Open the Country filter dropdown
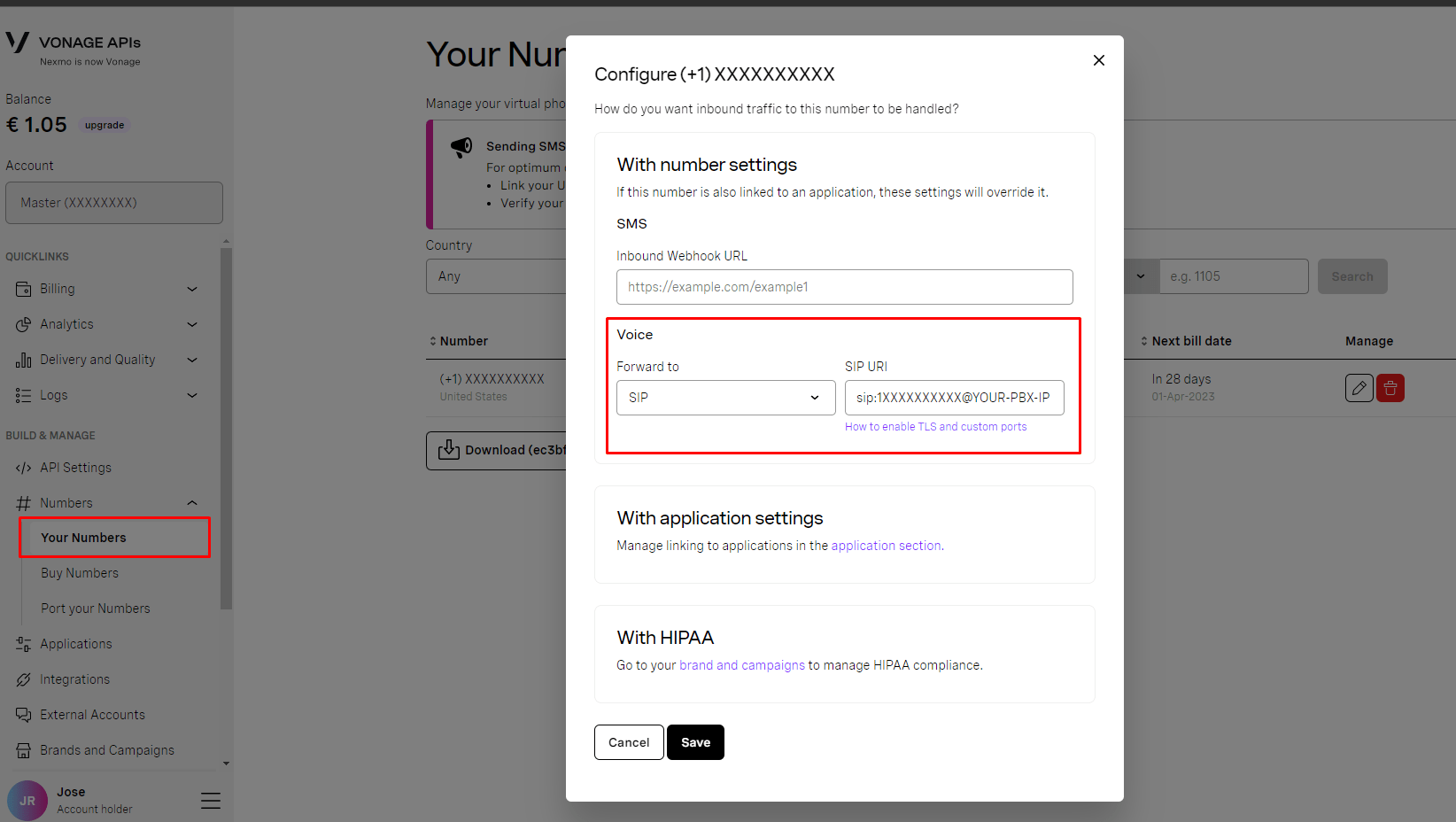1456x822 pixels. coord(496,275)
